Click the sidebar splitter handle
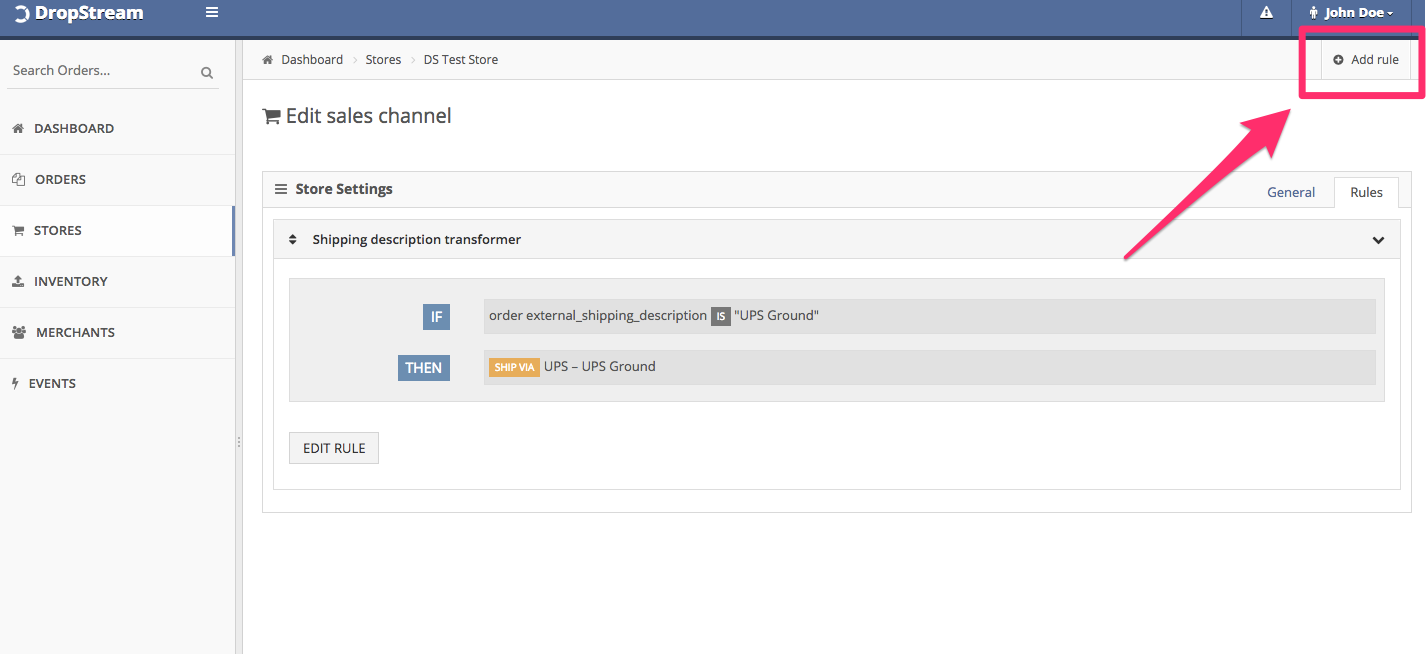This screenshot has height=654, width=1426. (239, 441)
